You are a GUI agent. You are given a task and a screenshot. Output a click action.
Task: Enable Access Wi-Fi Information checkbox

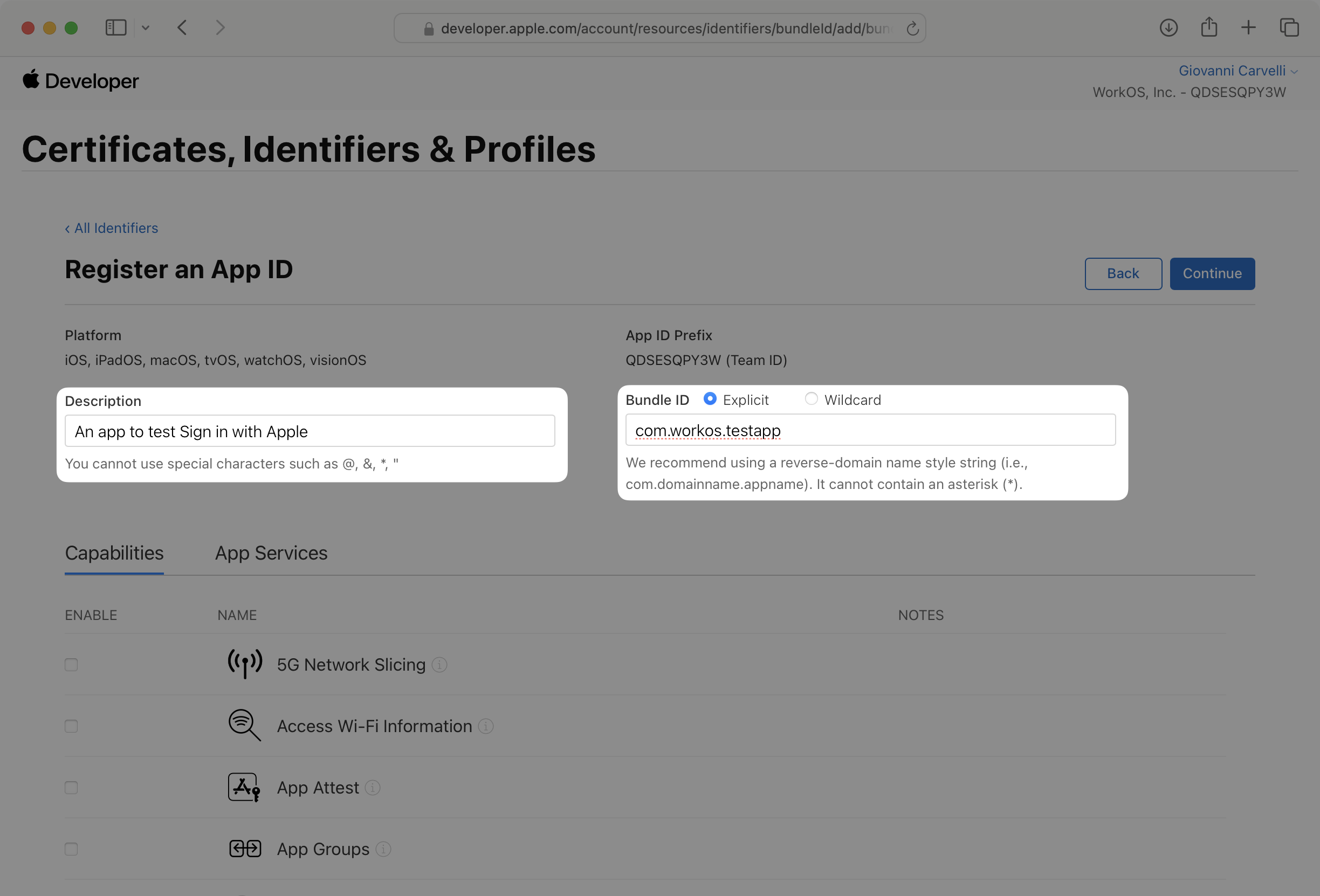click(x=71, y=726)
